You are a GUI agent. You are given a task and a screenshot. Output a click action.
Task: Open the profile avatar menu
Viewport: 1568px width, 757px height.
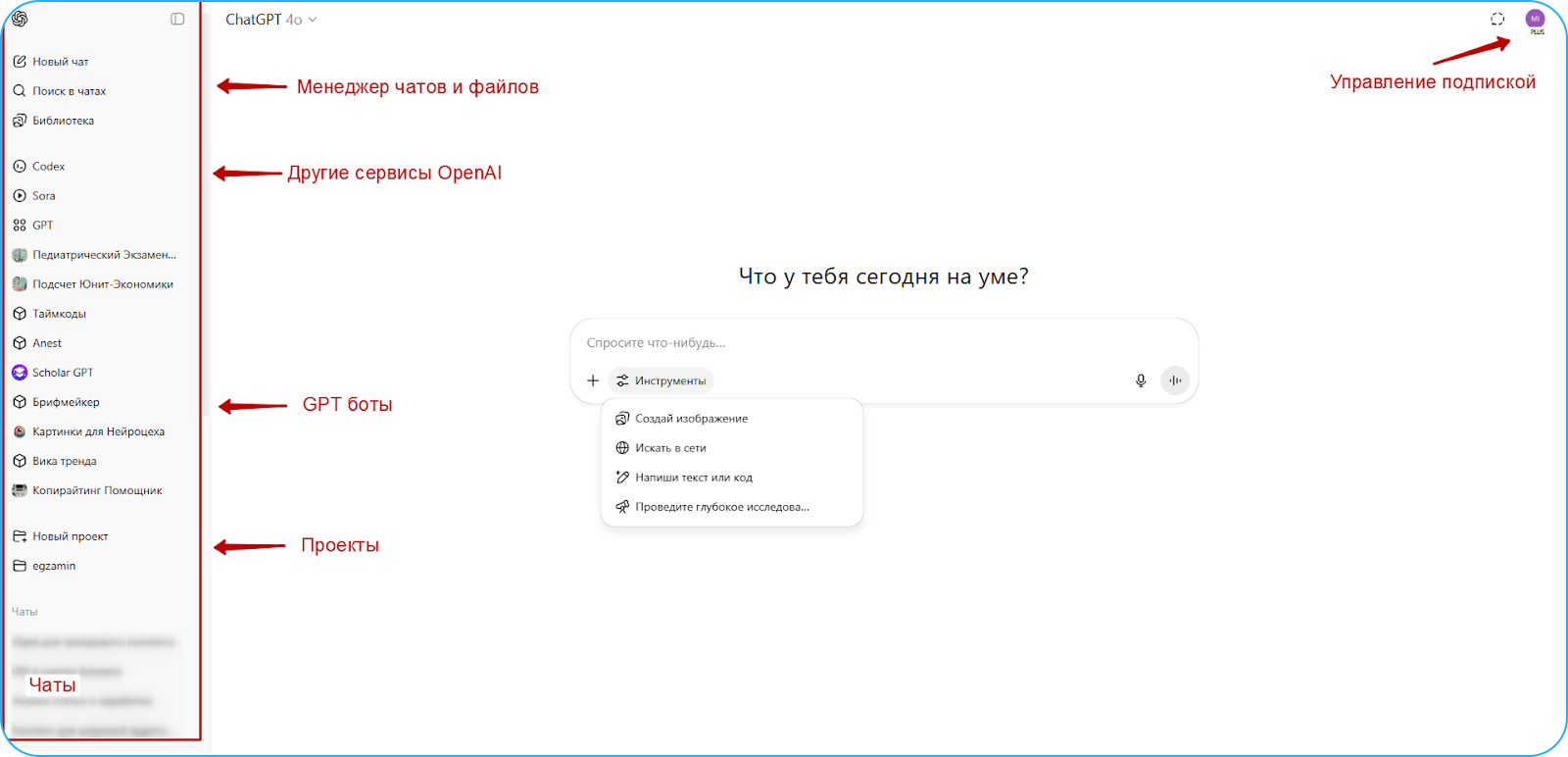[x=1535, y=19]
